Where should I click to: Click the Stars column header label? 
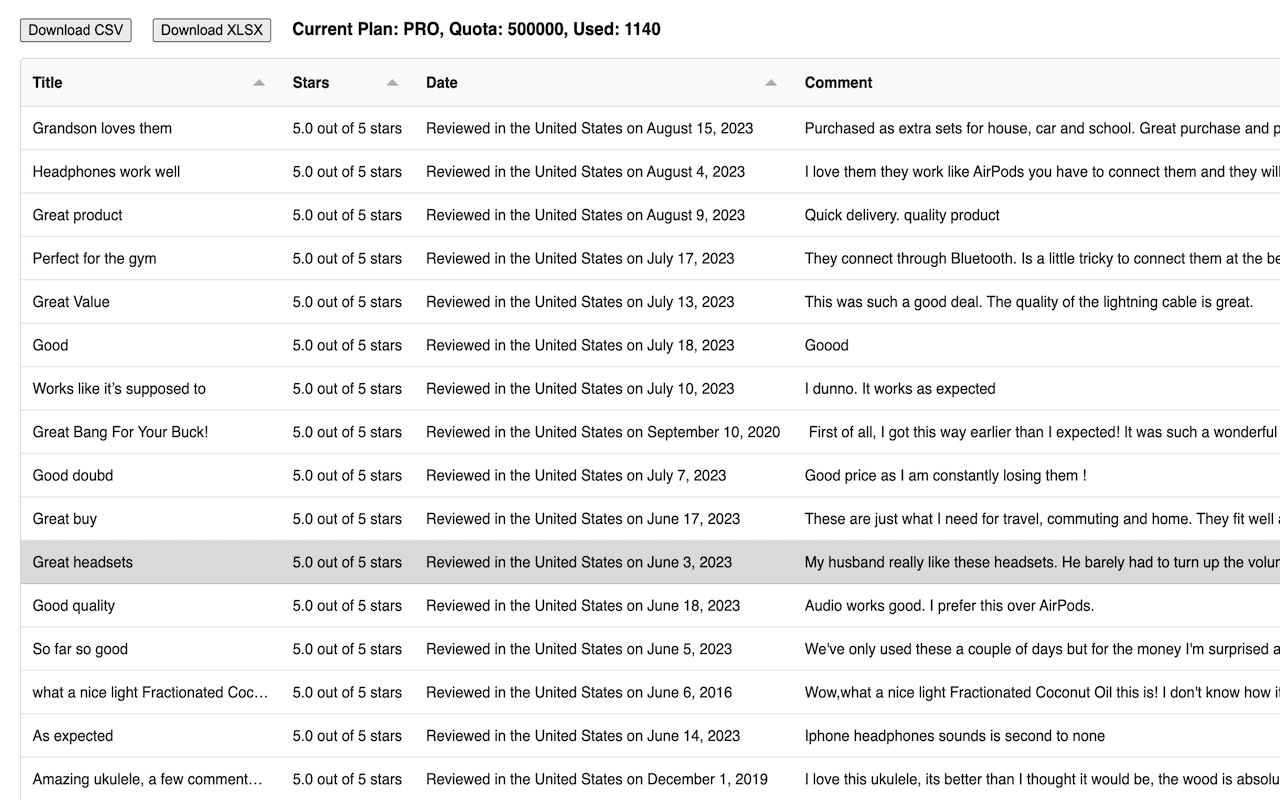click(x=311, y=83)
